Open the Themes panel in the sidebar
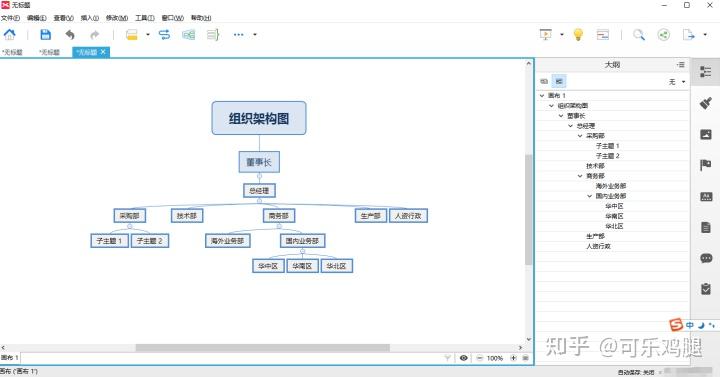 [x=706, y=197]
